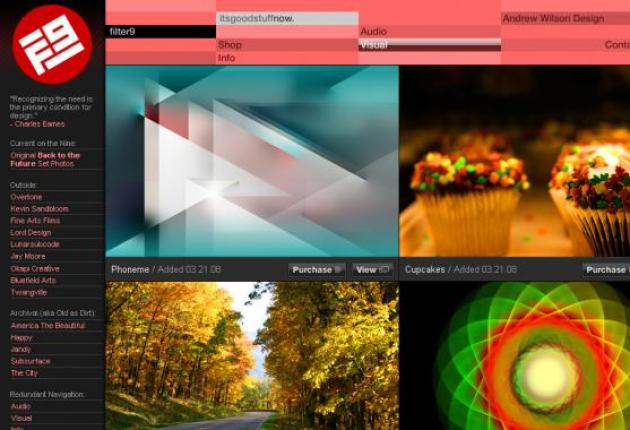Open the Happy archive link
The image size is (630, 430).
(x=21, y=338)
